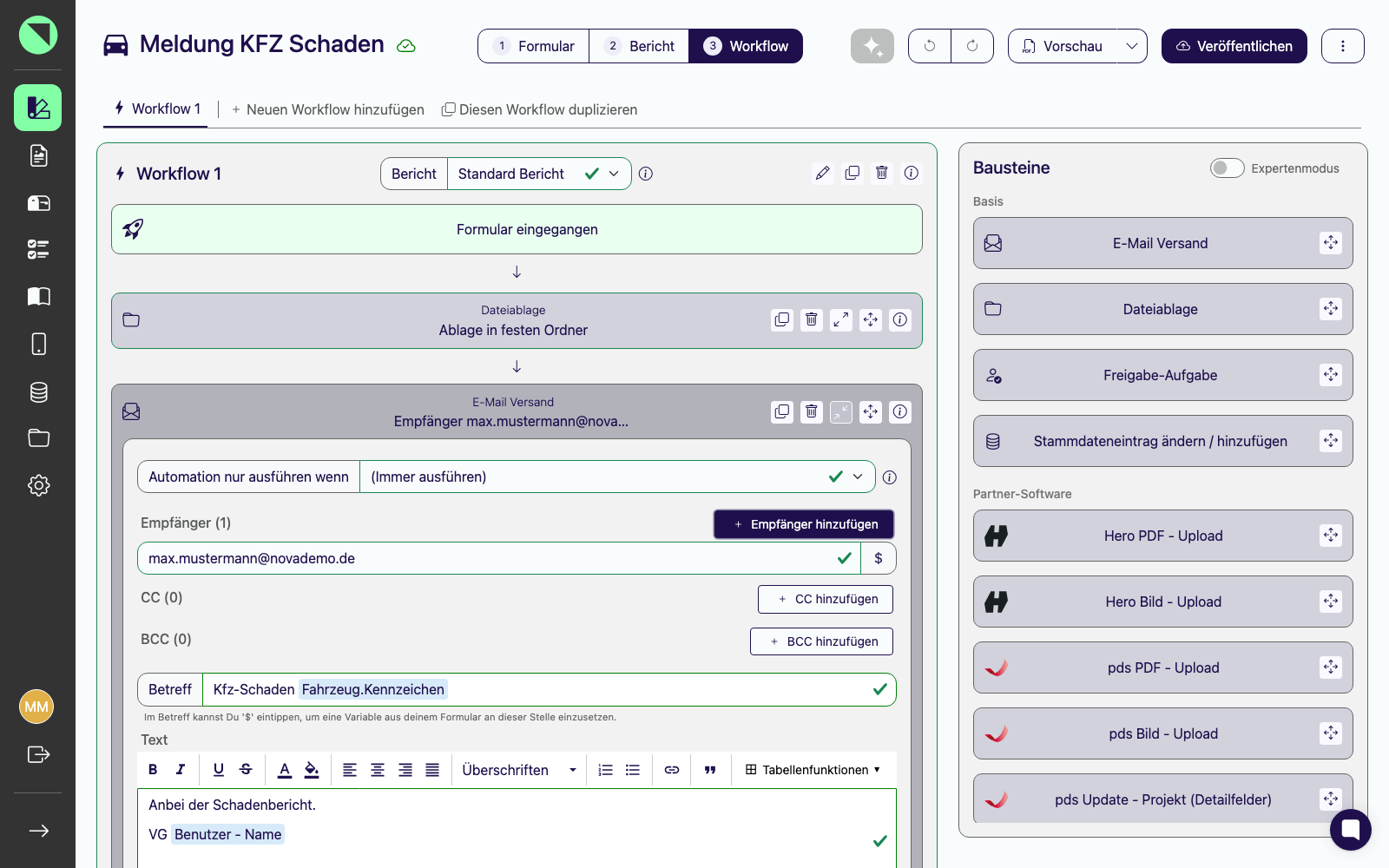This screenshot has height=868, width=1389.
Task: Open the mobile device sidebar icon
Action: coord(38,344)
